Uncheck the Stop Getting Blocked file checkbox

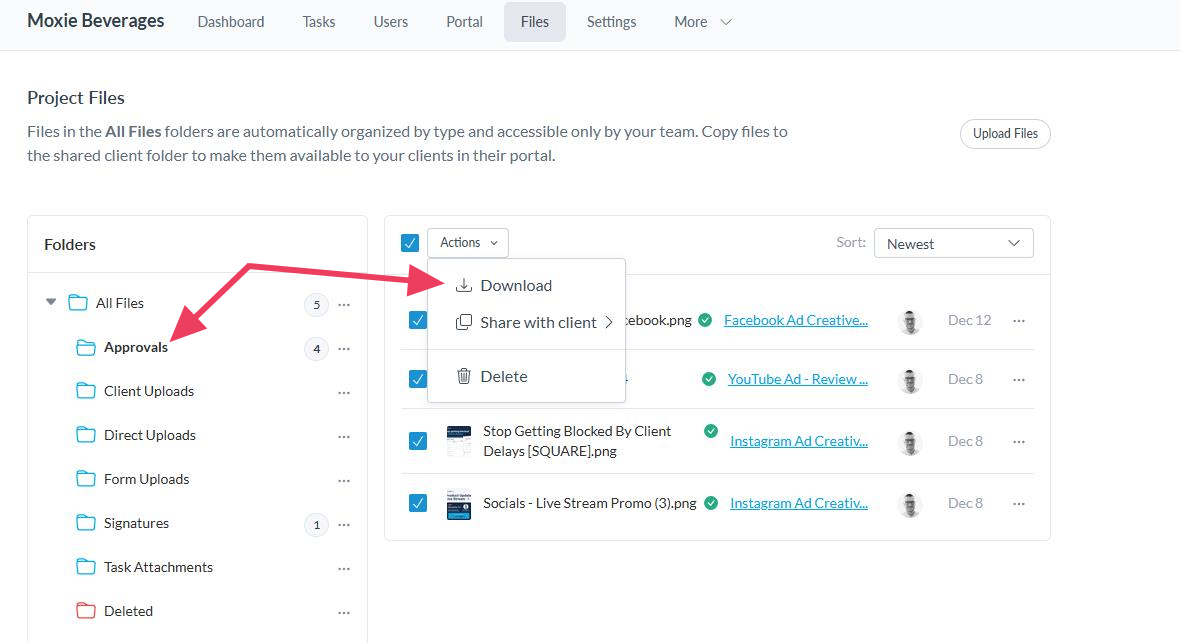pyautogui.click(x=418, y=441)
